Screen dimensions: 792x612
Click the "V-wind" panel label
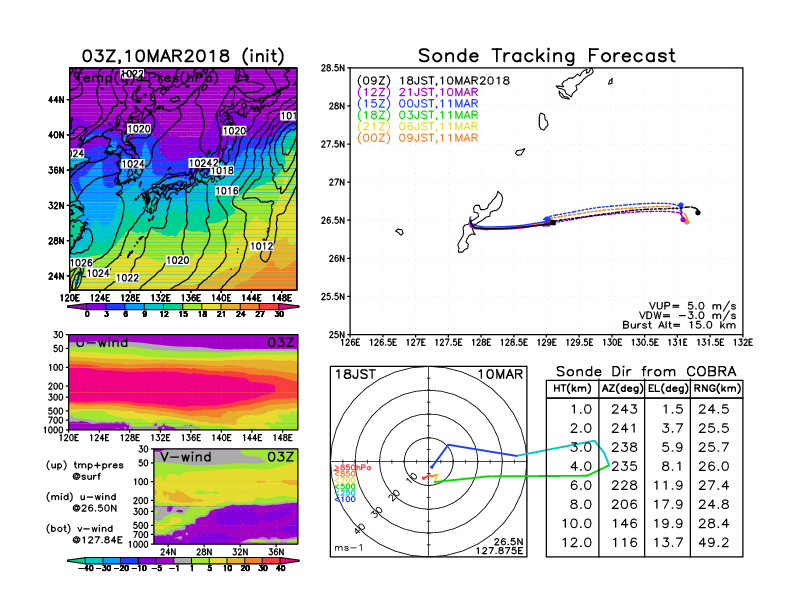185,457
